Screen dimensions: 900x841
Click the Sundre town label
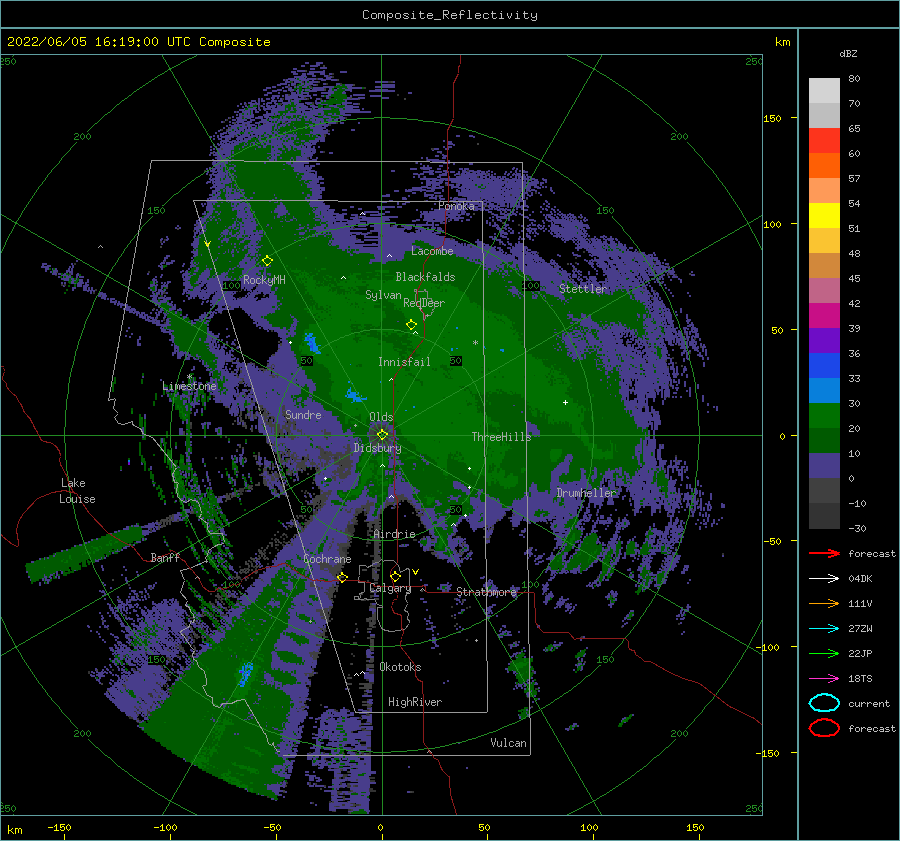[303, 414]
